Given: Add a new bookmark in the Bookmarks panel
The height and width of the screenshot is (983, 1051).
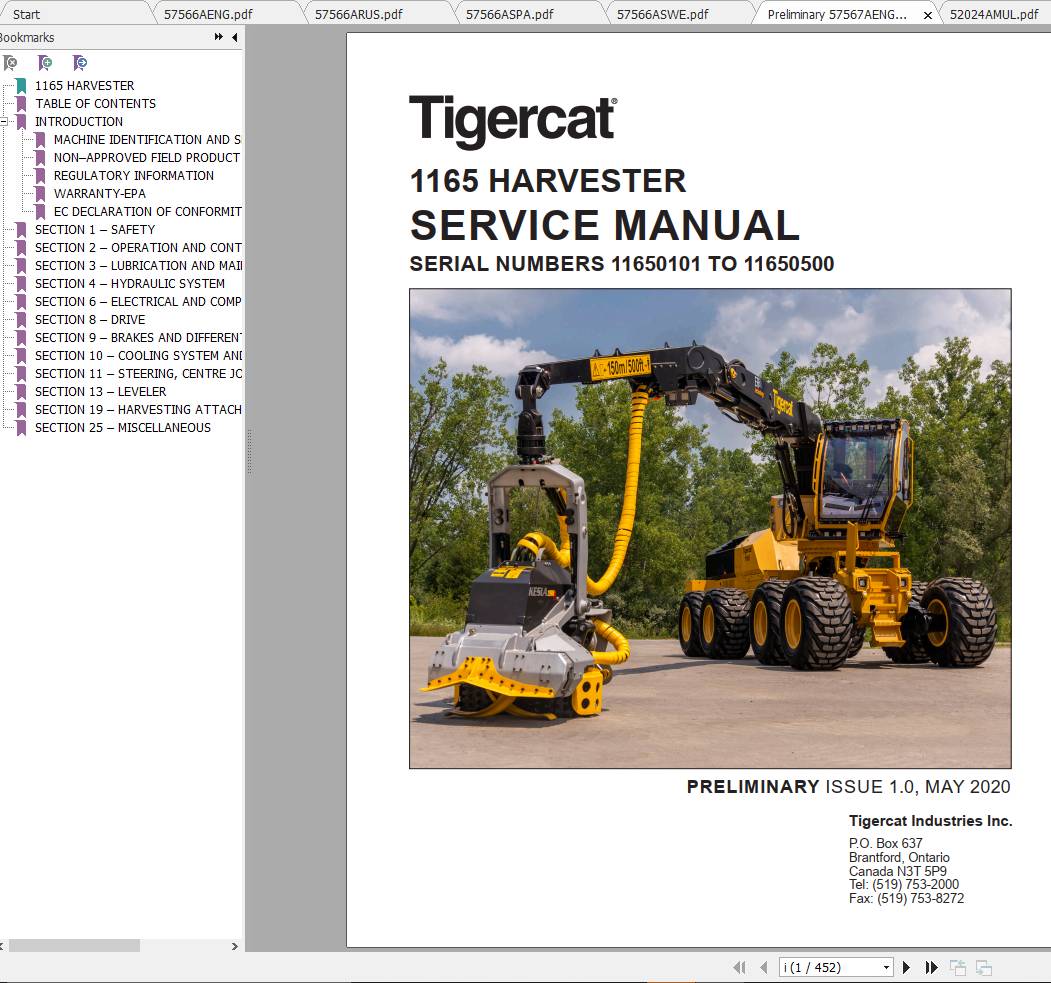Looking at the screenshot, I should pyautogui.click(x=45, y=62).
